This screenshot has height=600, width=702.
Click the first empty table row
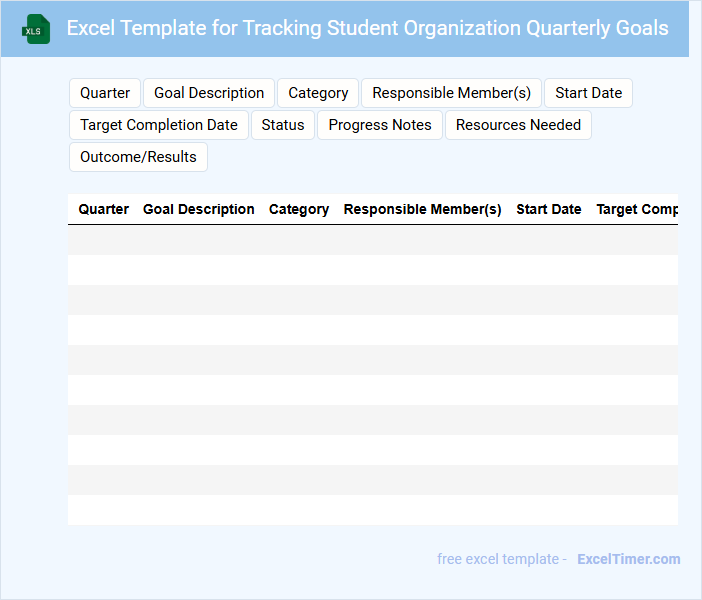click(x=372, y=240)
